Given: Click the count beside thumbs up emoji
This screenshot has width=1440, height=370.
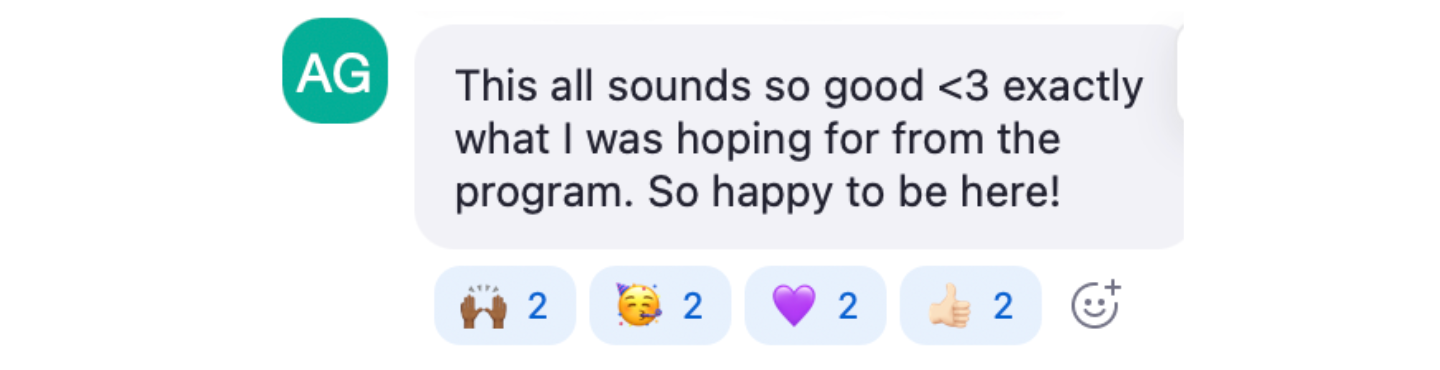Looking at the screenshot, I should 1003,306.
